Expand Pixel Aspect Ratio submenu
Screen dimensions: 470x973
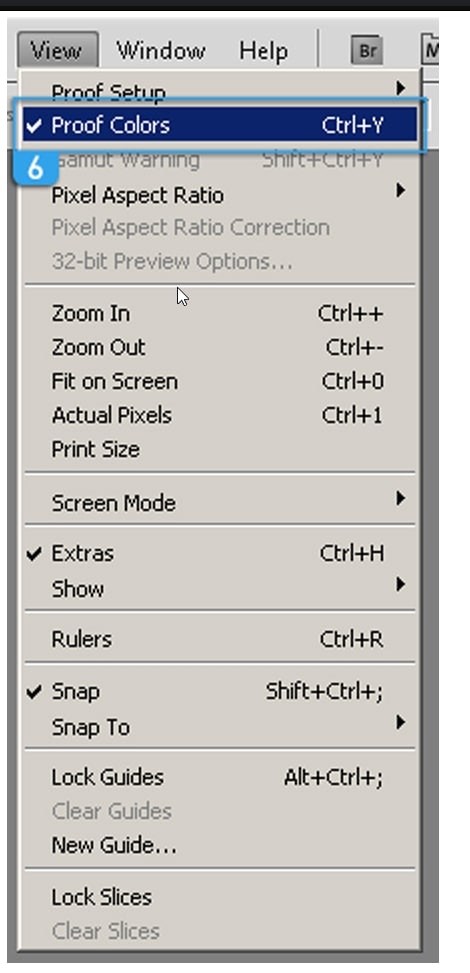point(220,195)
